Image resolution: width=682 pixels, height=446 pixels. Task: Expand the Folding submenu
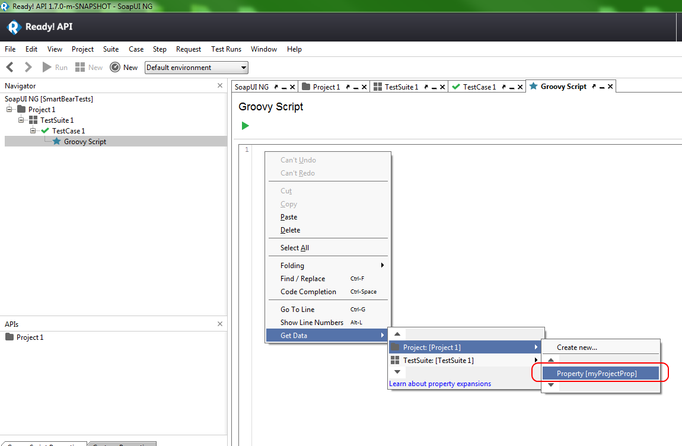328,265
